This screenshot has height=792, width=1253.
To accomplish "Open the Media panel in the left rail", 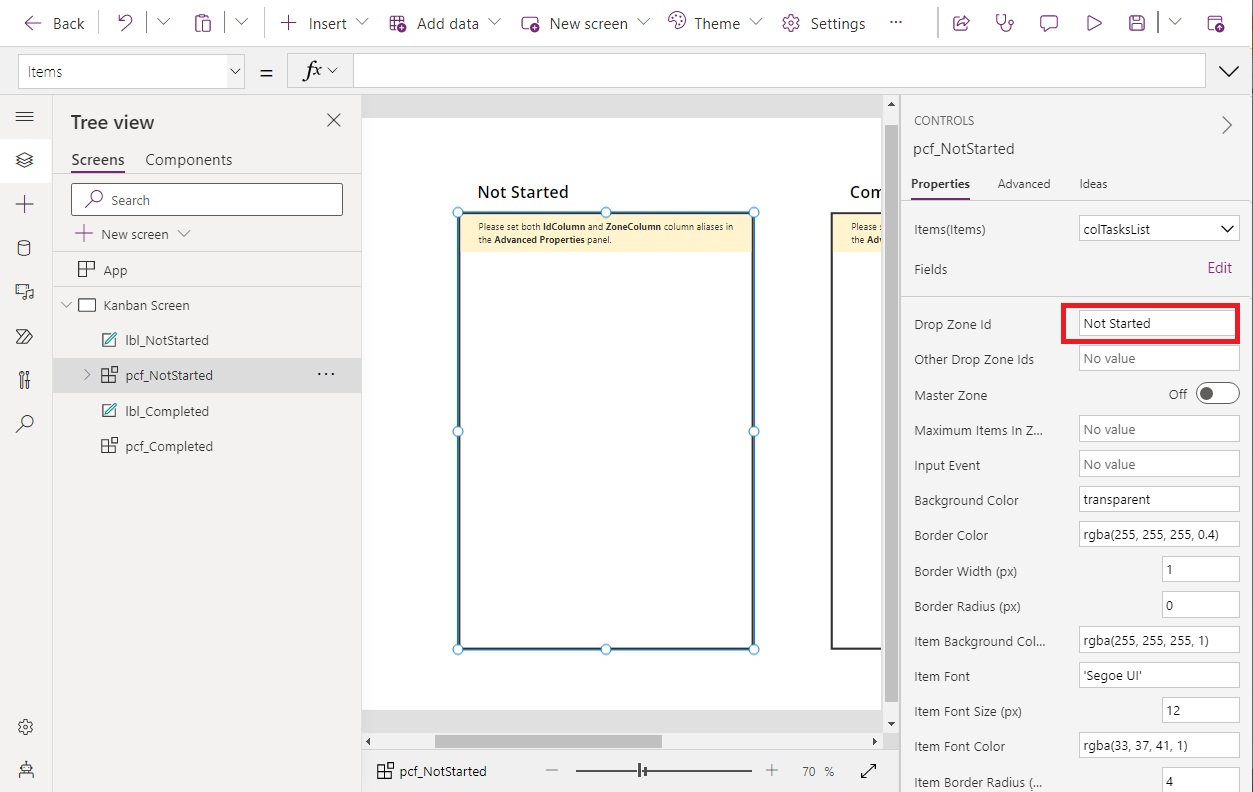I will [26, 291].
